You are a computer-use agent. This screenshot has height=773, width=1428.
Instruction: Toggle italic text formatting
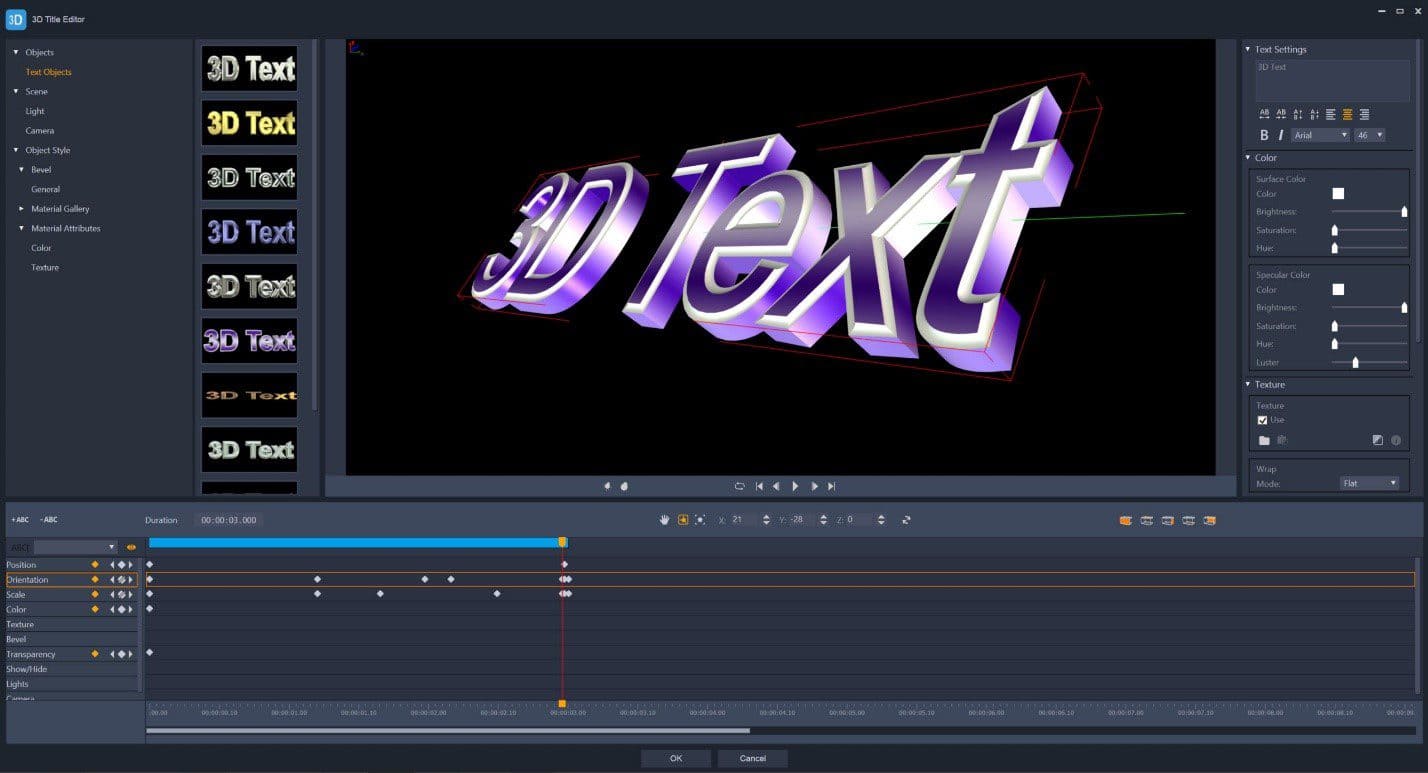point(1281,135)
